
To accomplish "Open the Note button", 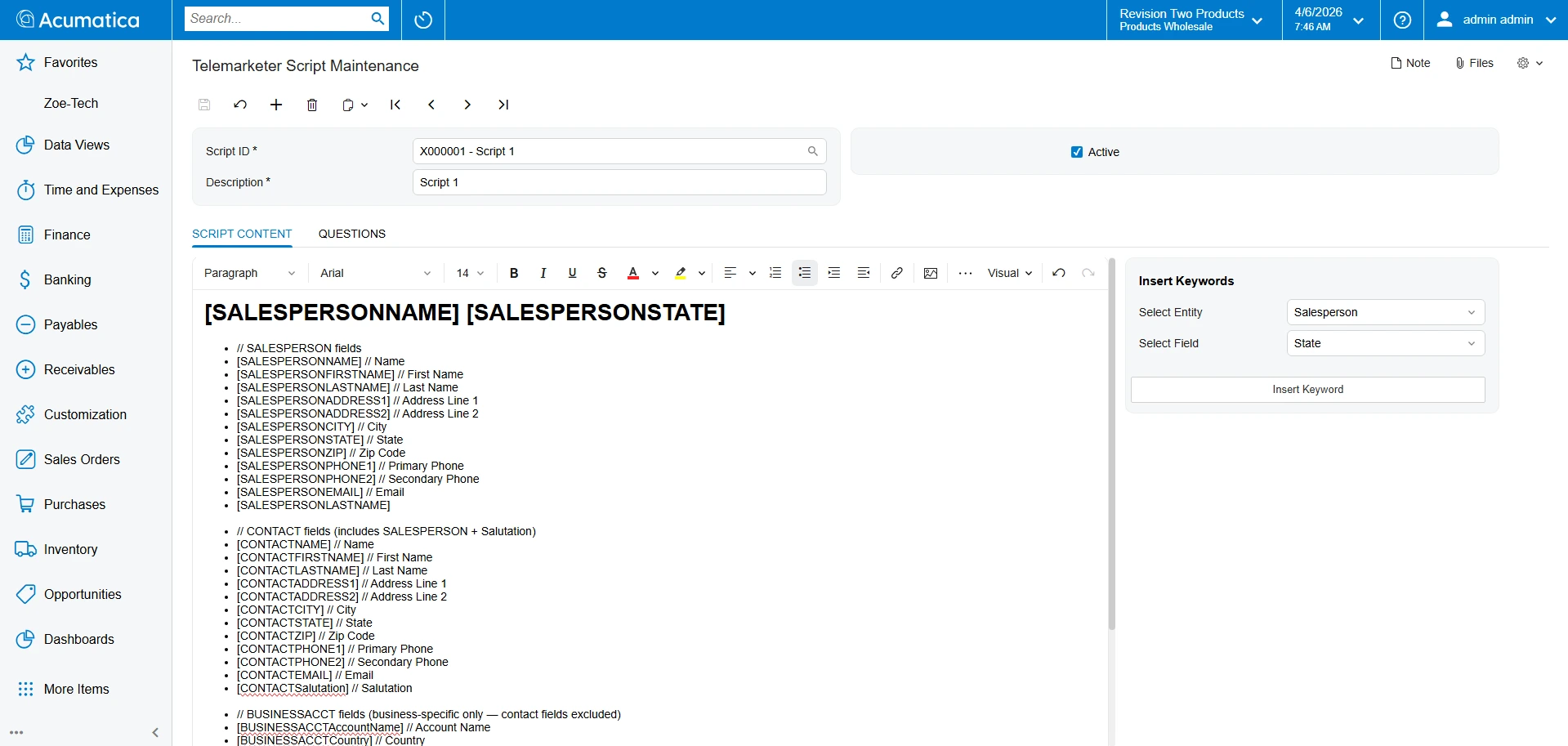I will [1411, 63].
